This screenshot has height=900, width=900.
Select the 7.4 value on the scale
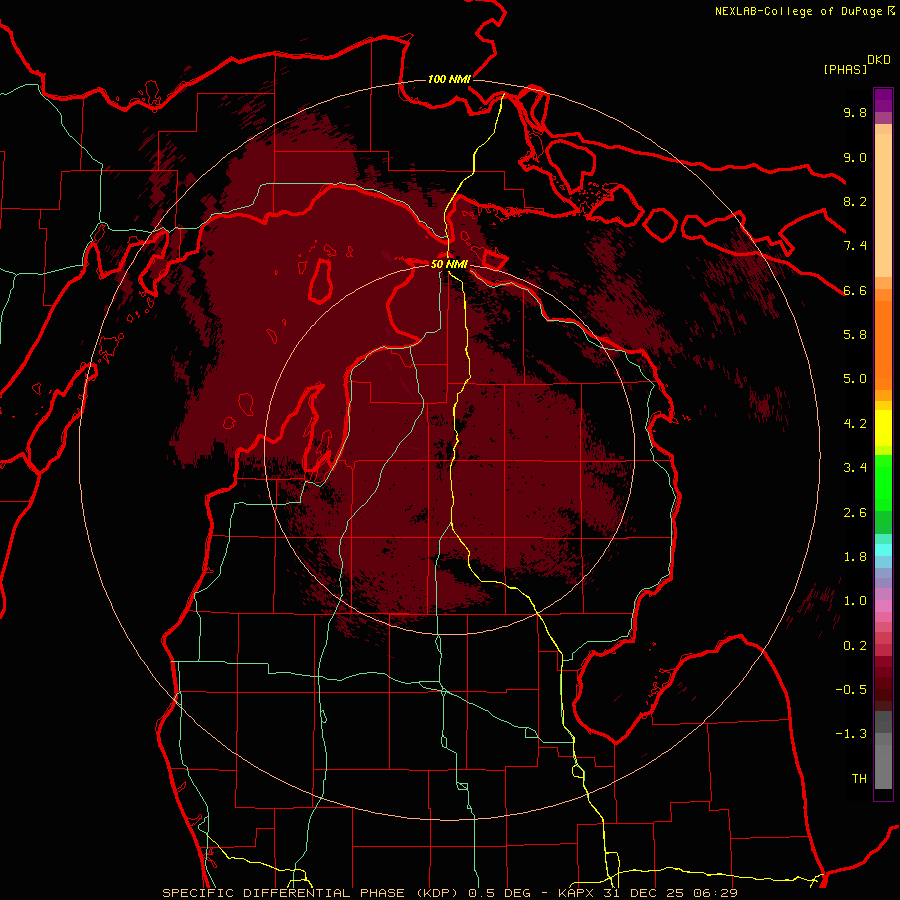(x=855, y=246)
